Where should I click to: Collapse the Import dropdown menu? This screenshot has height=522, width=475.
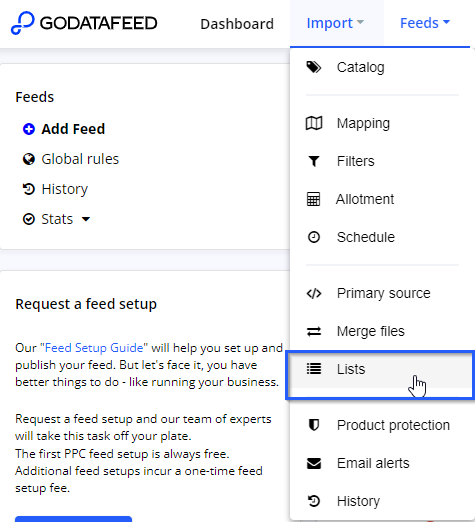point(335,23)
